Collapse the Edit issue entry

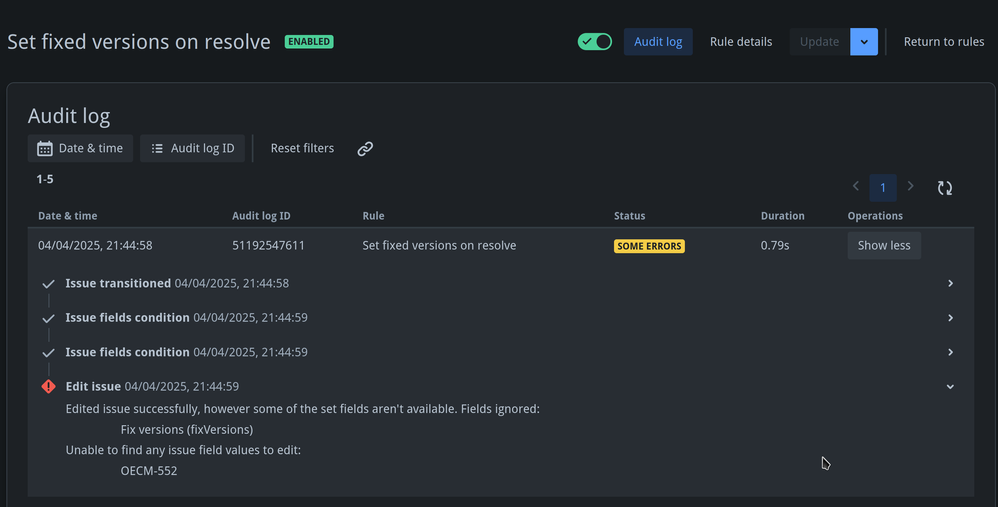coord(950,387)
